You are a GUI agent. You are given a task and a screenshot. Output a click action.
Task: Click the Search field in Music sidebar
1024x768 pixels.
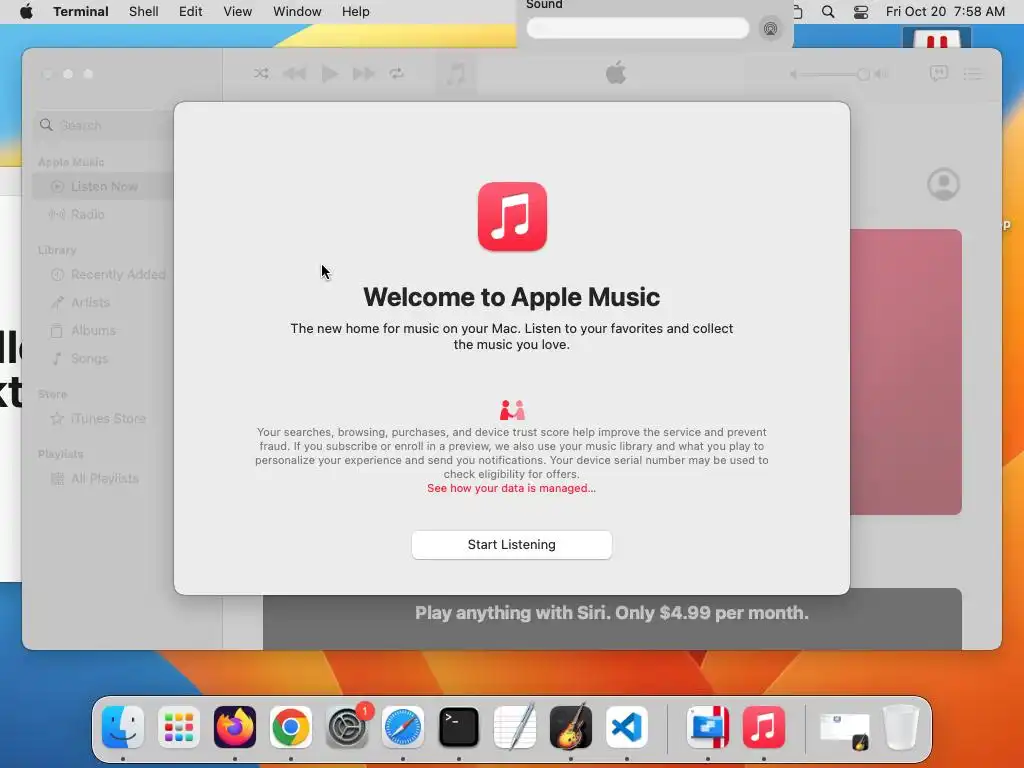[x=104, y=125]
